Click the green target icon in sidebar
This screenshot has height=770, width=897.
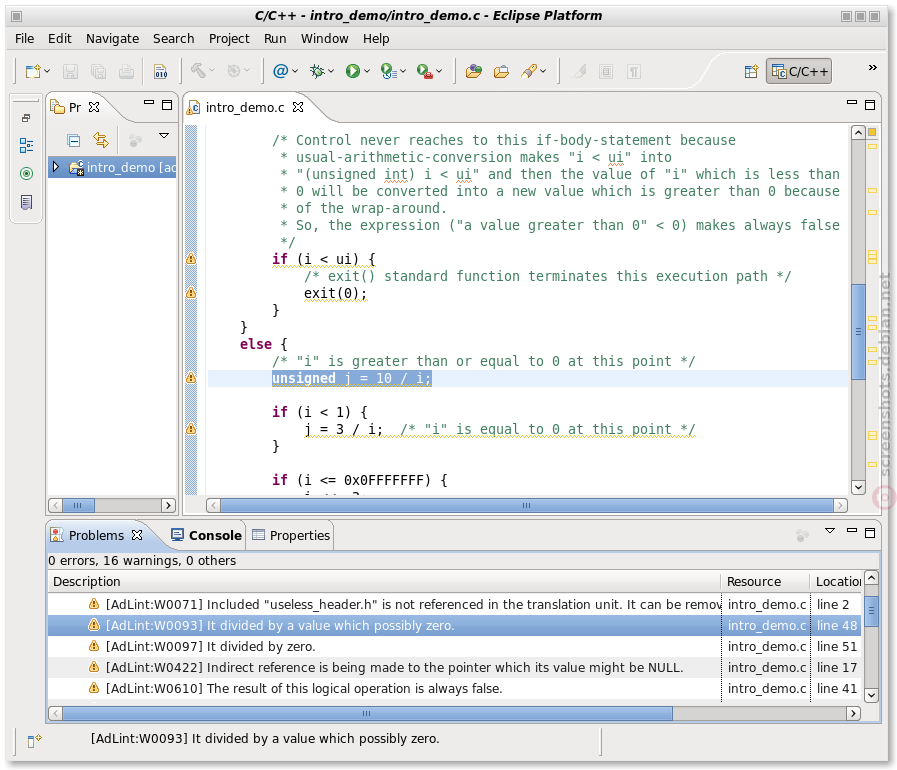(x=26, y=173)
